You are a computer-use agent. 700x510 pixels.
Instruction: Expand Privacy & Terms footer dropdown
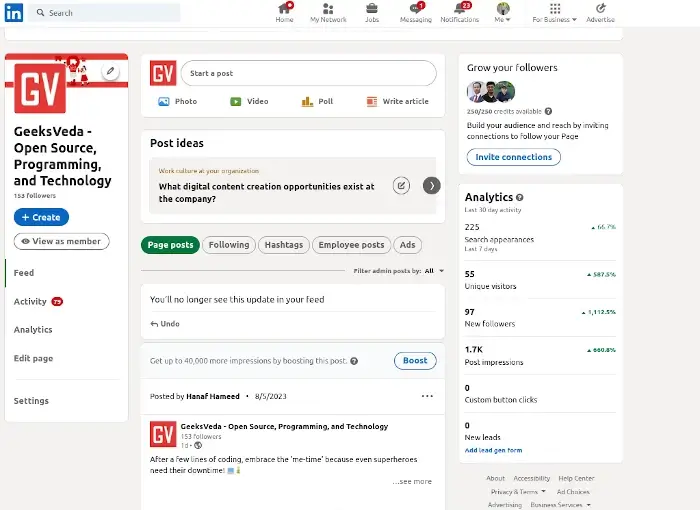coord(518,492)
